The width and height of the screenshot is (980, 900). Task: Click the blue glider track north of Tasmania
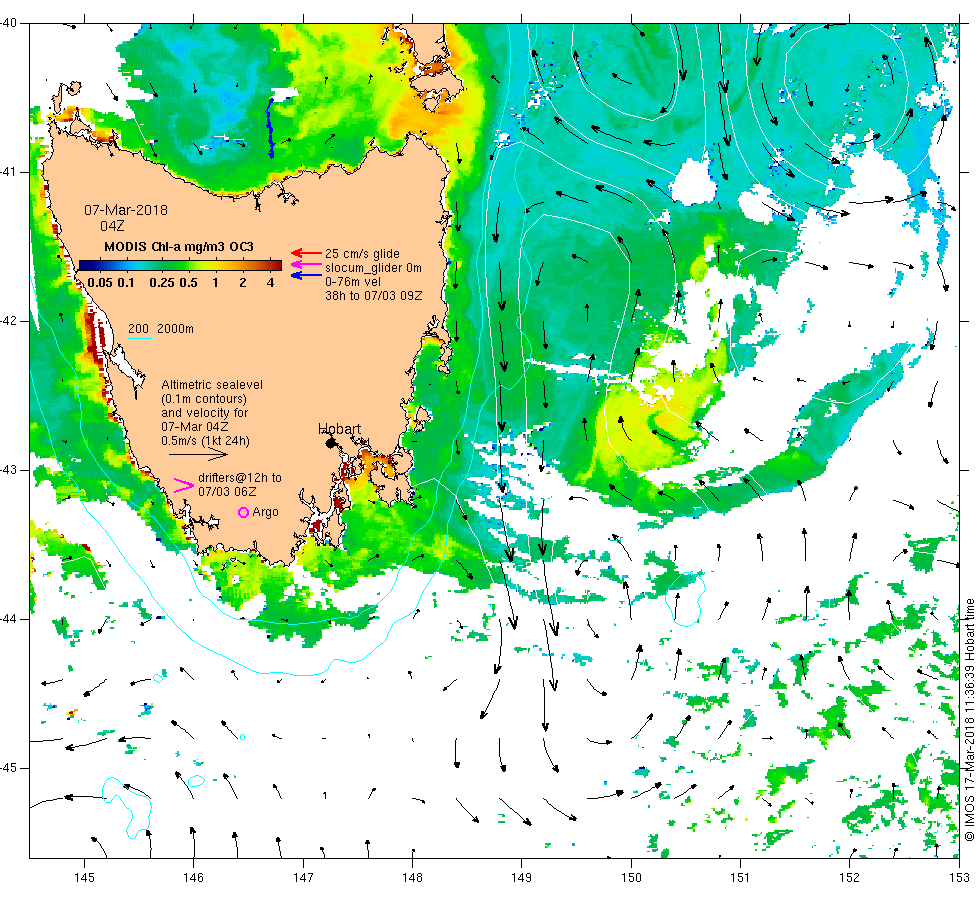point(271,128)
